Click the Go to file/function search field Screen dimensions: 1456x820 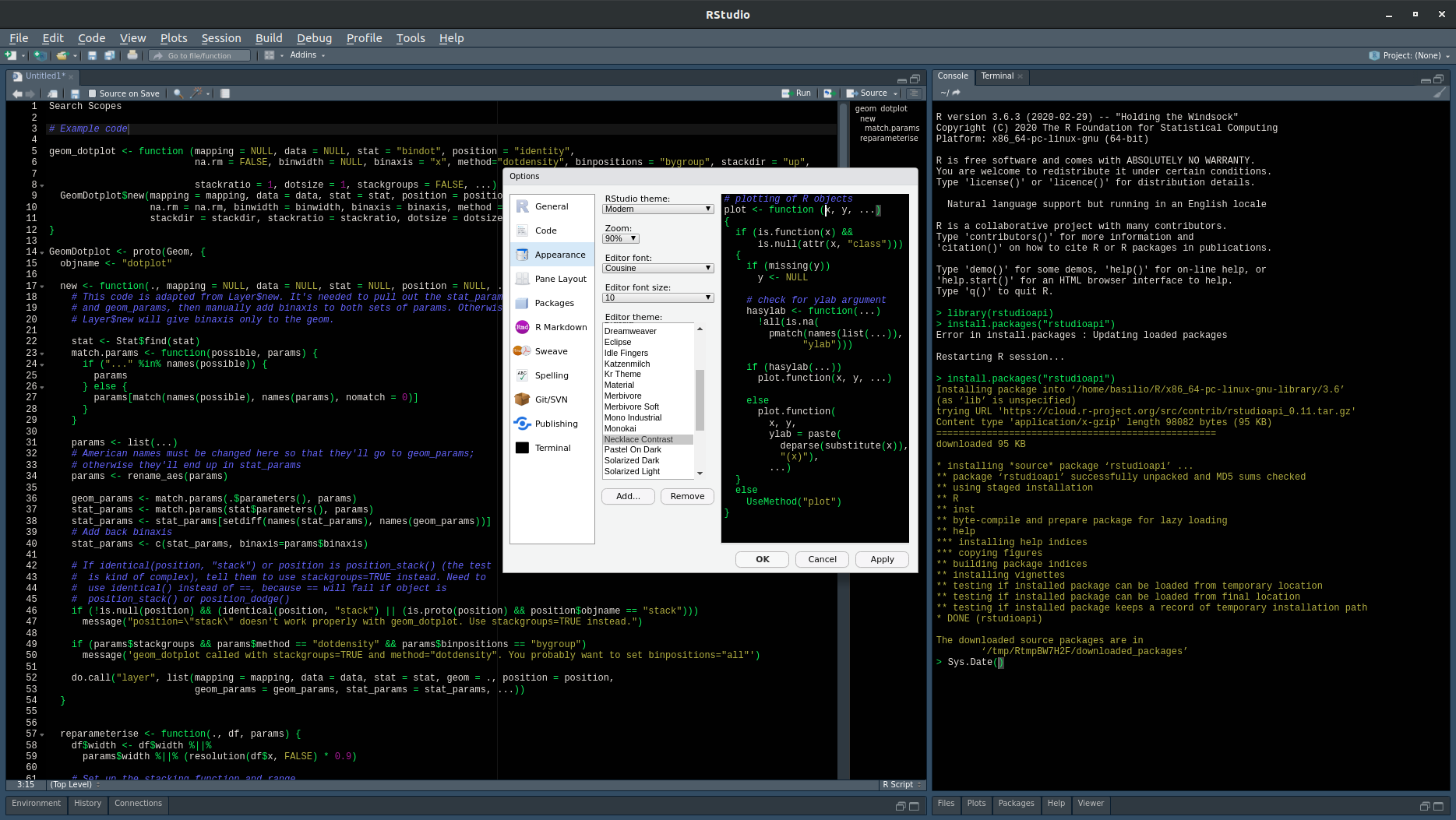[200, 55]
